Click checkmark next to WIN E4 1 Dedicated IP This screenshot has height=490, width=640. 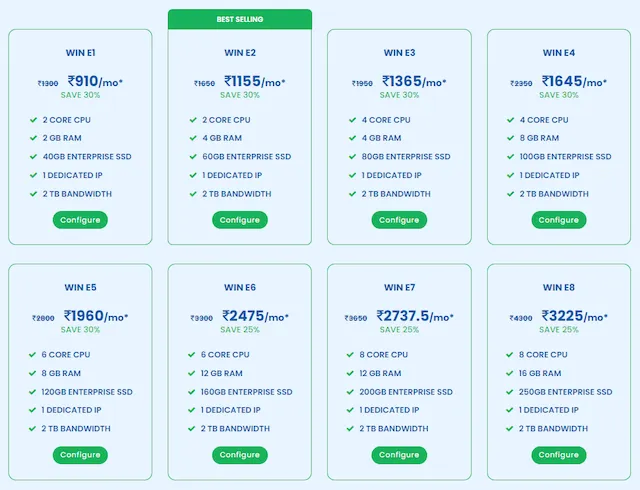[511, 175]
